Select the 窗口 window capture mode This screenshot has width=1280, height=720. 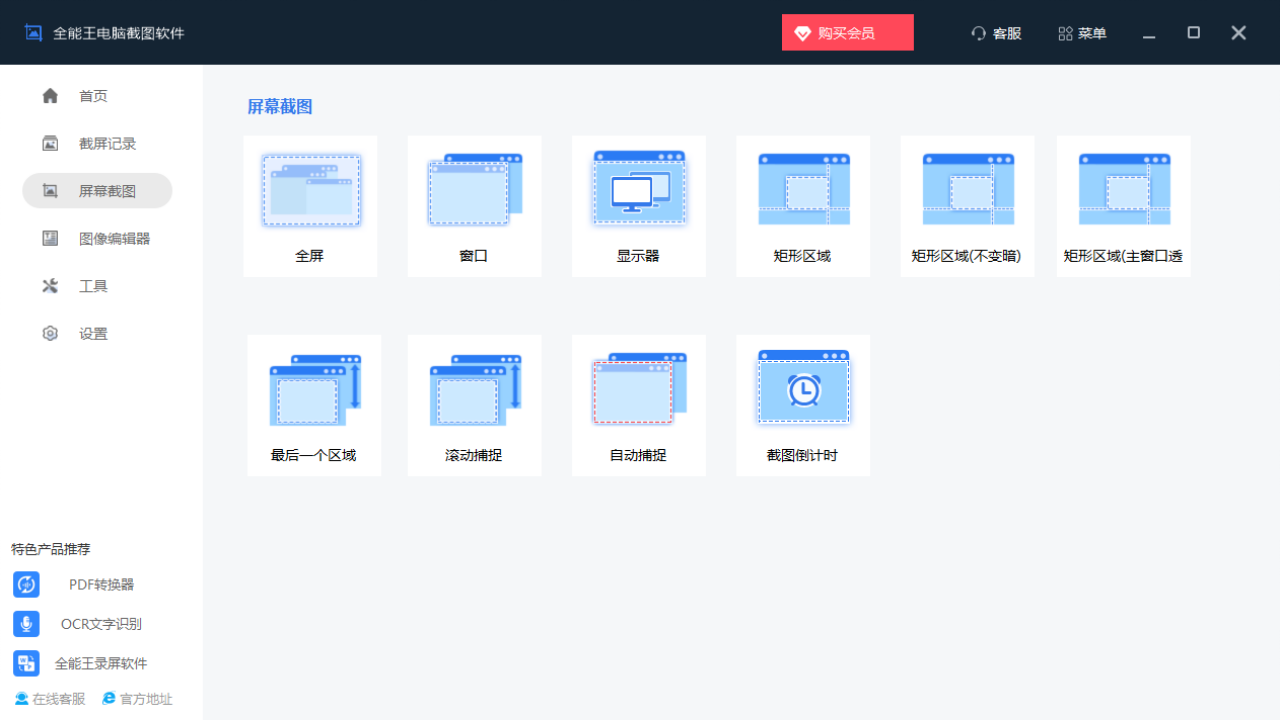pyautogui.click(x=474, y=205)
